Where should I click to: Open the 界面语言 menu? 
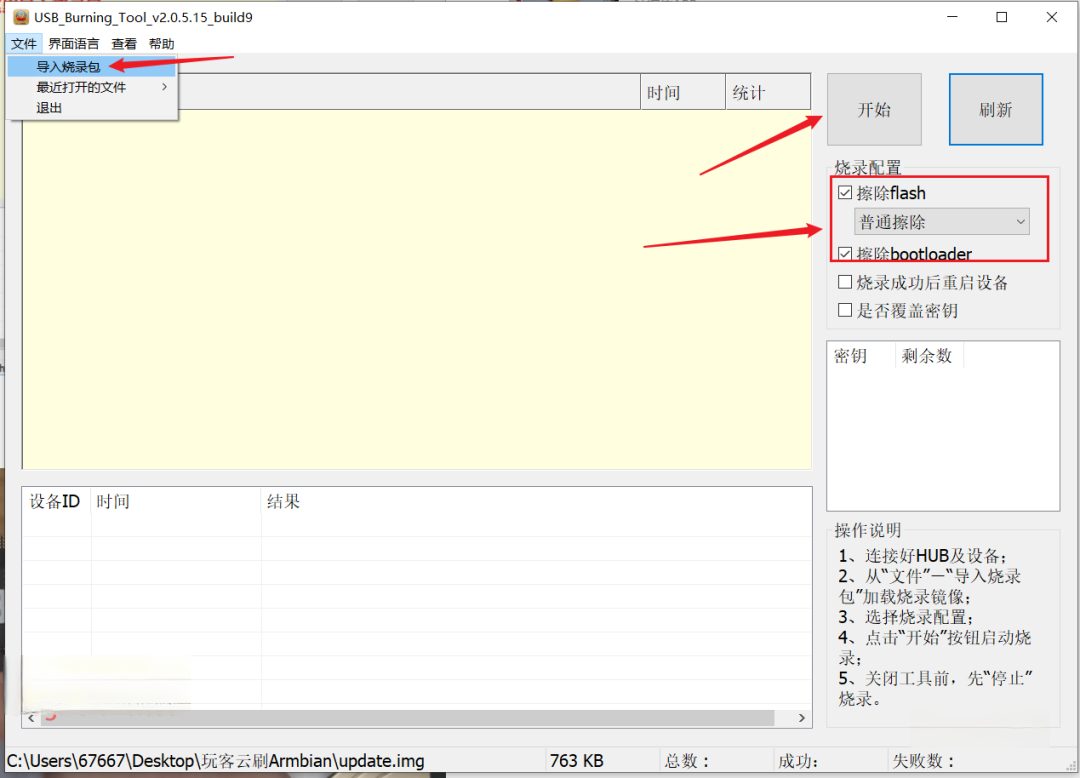click(74, 44)
